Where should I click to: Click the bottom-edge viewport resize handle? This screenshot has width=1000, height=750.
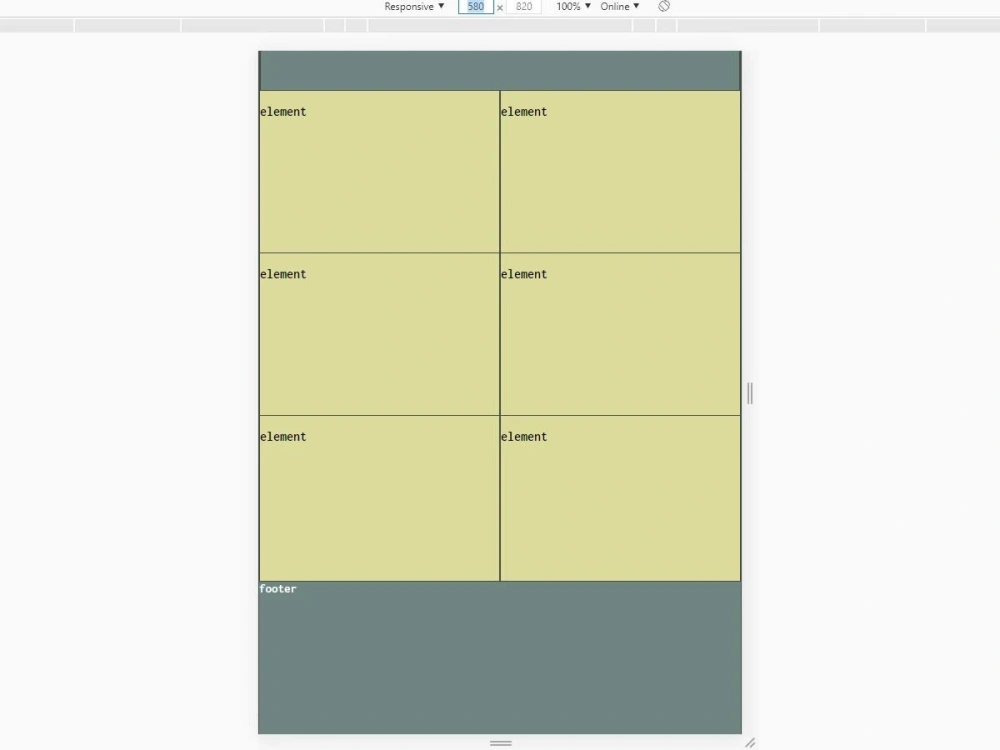[501, 743]
